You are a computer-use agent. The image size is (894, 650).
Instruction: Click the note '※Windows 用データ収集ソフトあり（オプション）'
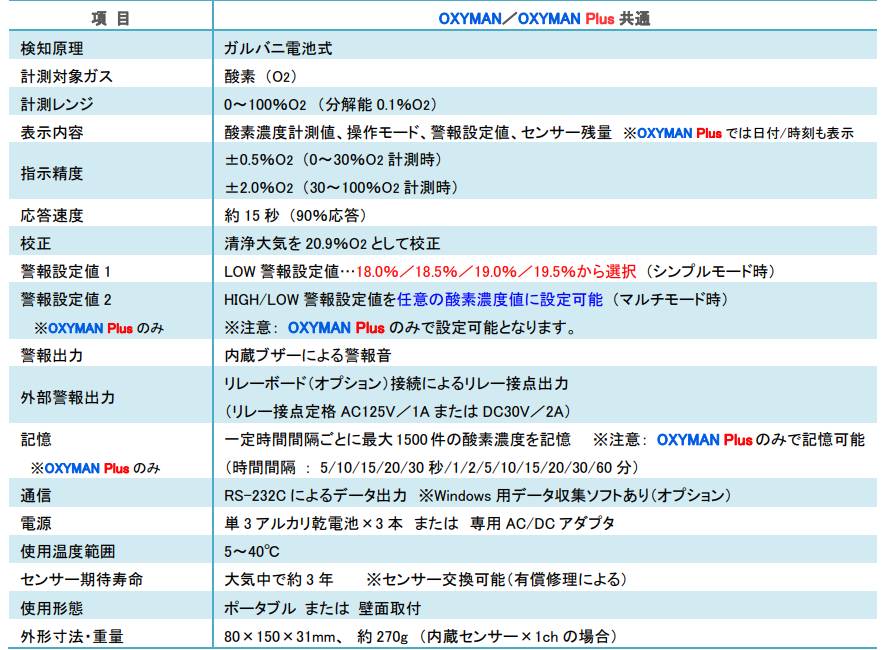[x=575, y=495]
